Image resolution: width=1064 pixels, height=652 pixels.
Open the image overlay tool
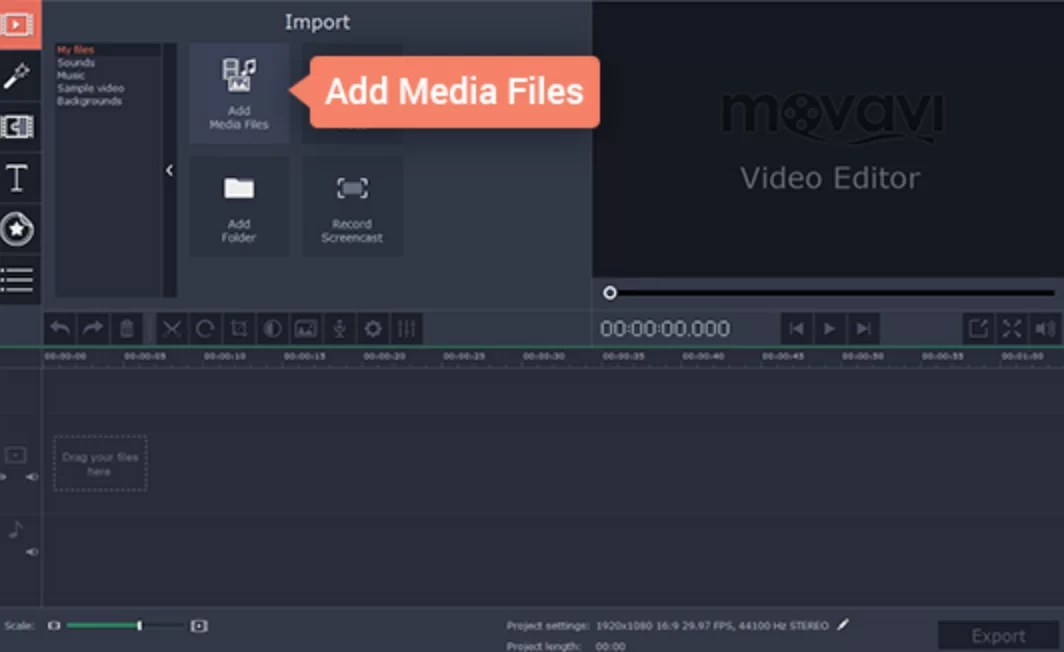(x=305, y=329)
